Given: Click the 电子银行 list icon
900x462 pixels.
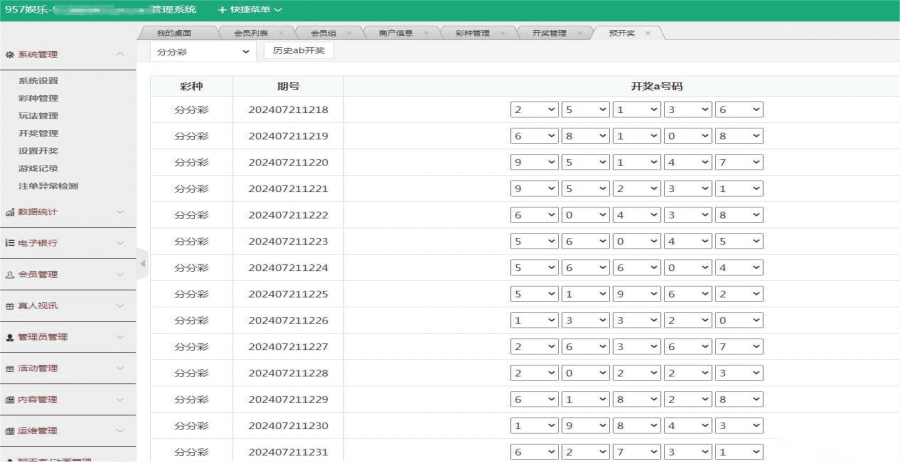Looking at the screenshot, I should pyautogui.click(x=10, y=243).
